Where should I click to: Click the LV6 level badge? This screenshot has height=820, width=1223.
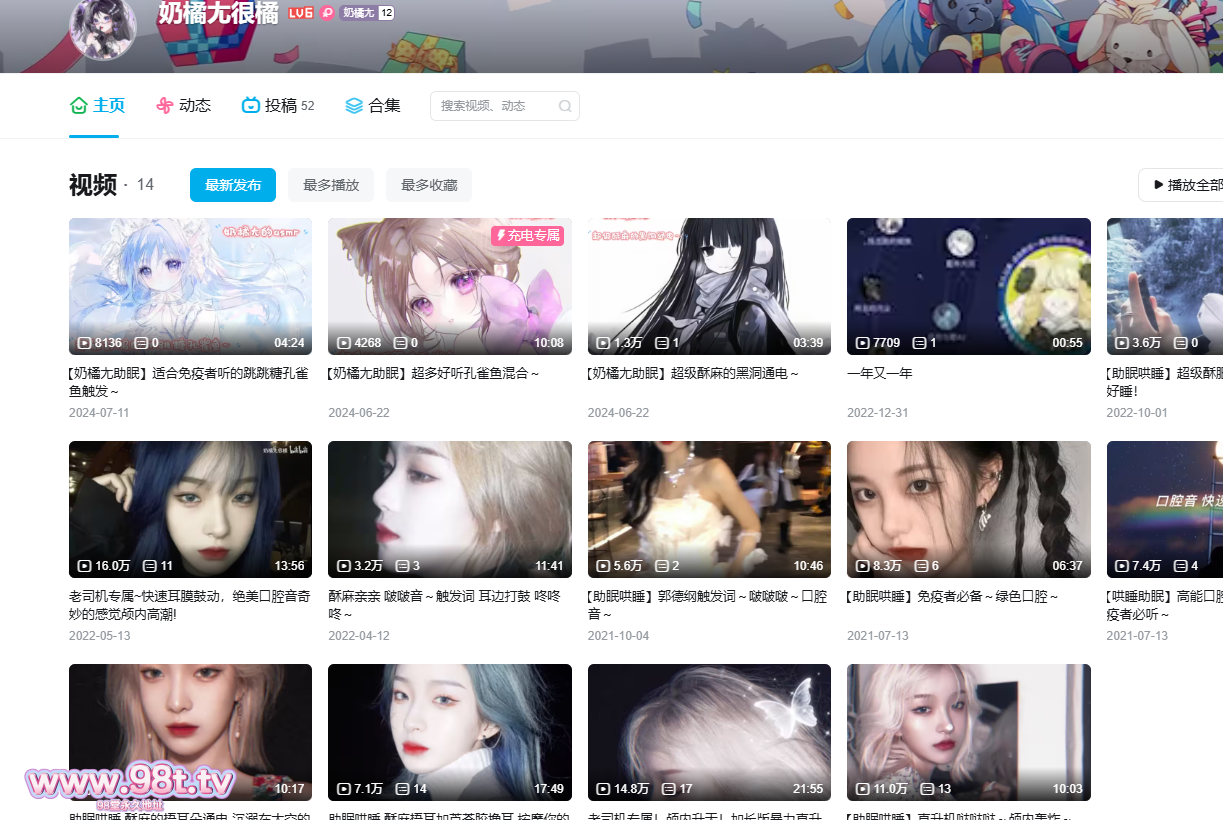coord(300,13)
